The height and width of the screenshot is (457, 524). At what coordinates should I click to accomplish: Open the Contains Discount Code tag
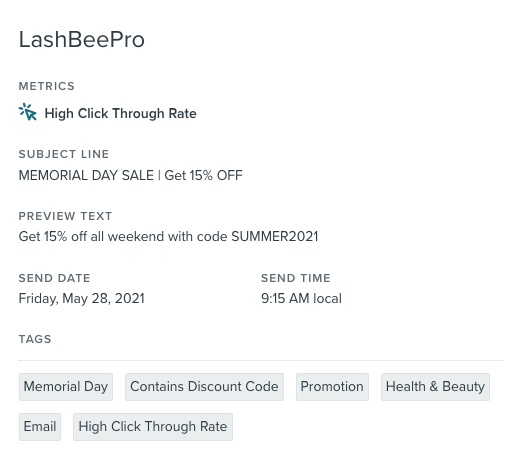(205, 387)
